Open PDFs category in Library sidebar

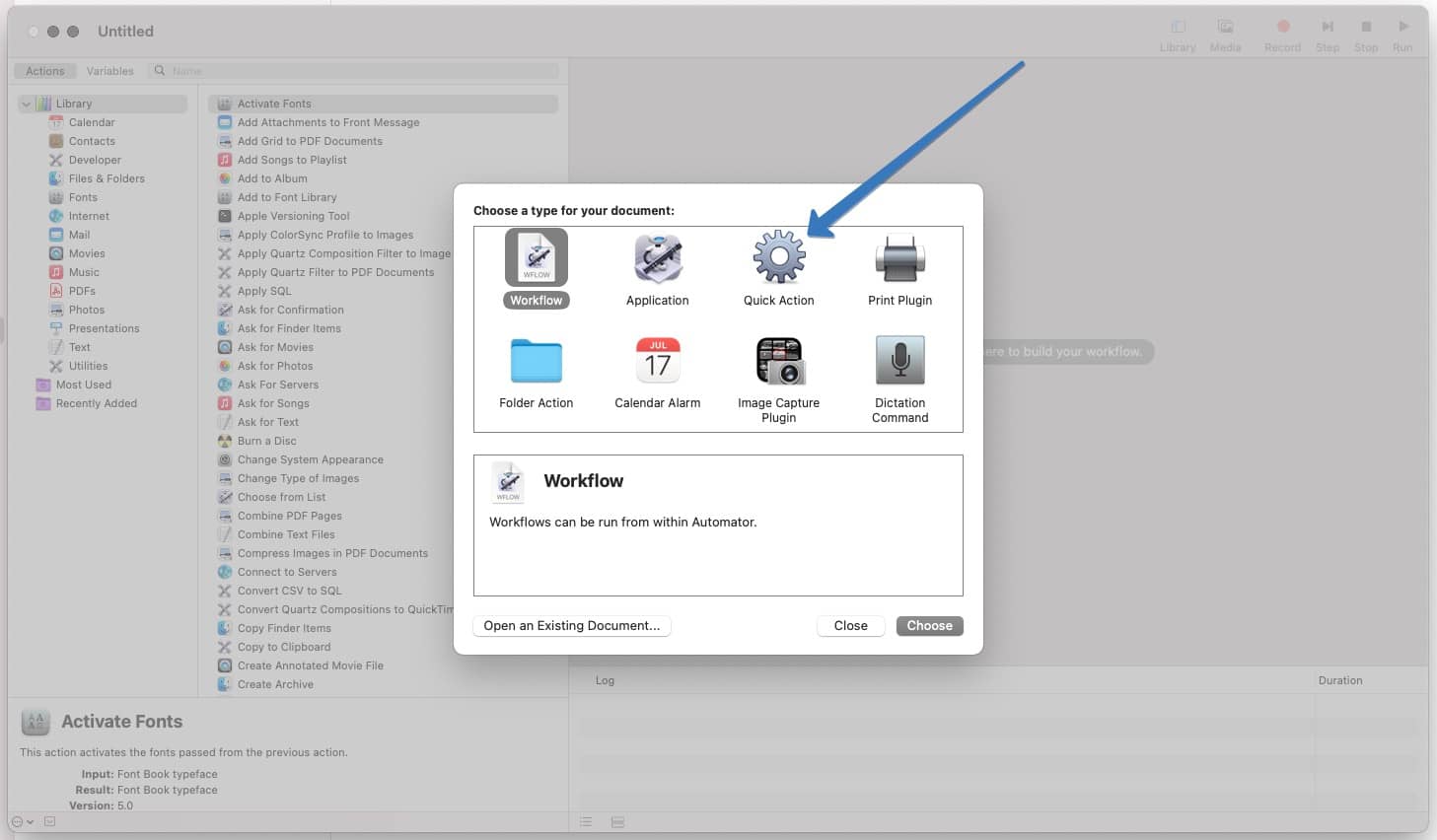pyautogui.click(x=82, y=291)
